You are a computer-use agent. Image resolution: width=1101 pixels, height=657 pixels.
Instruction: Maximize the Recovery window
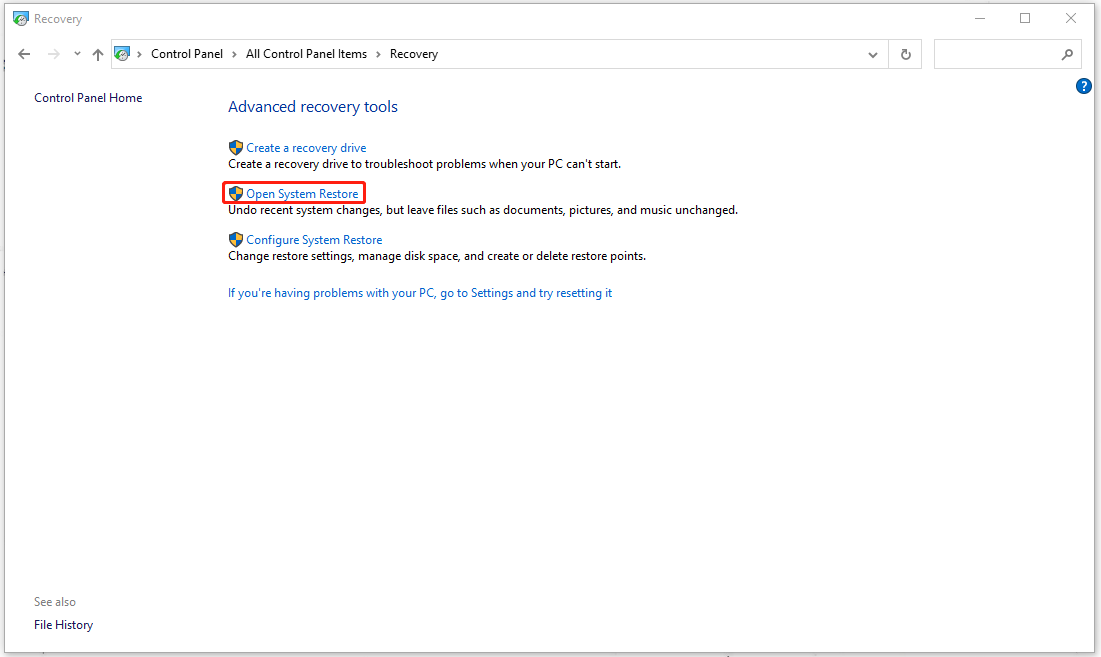[1025, 18]
